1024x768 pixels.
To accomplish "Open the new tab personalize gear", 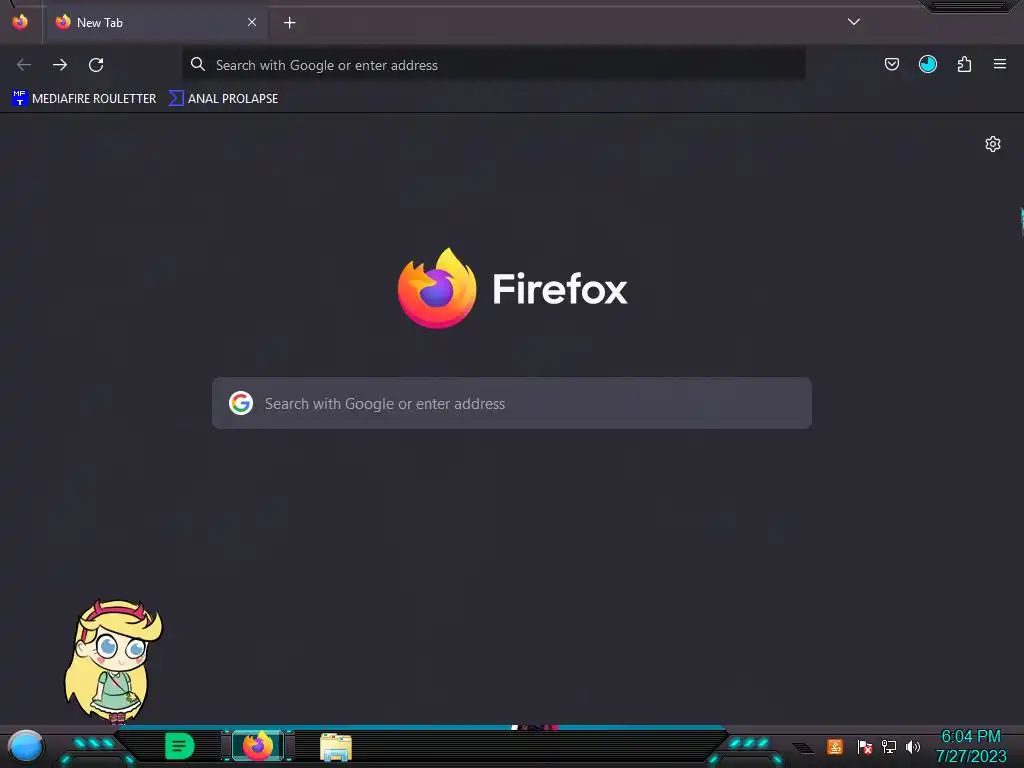I will pyautogui.click(x=993, y=144).
